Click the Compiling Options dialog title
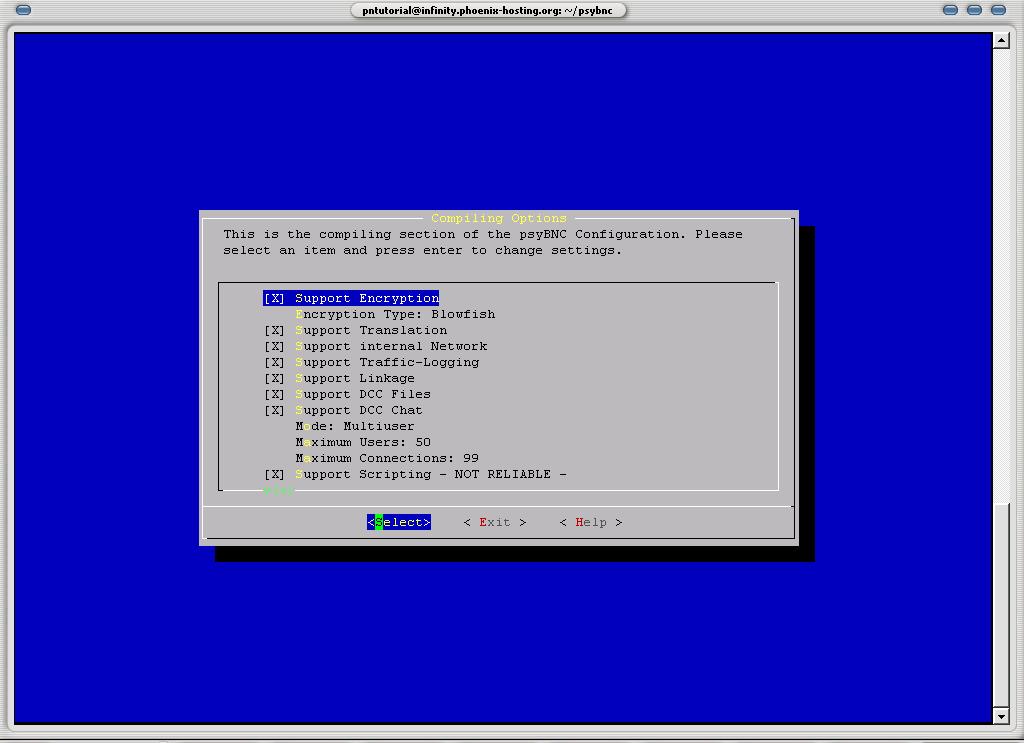This screenshot has width=1024, height=743. [x=499, y=218]
